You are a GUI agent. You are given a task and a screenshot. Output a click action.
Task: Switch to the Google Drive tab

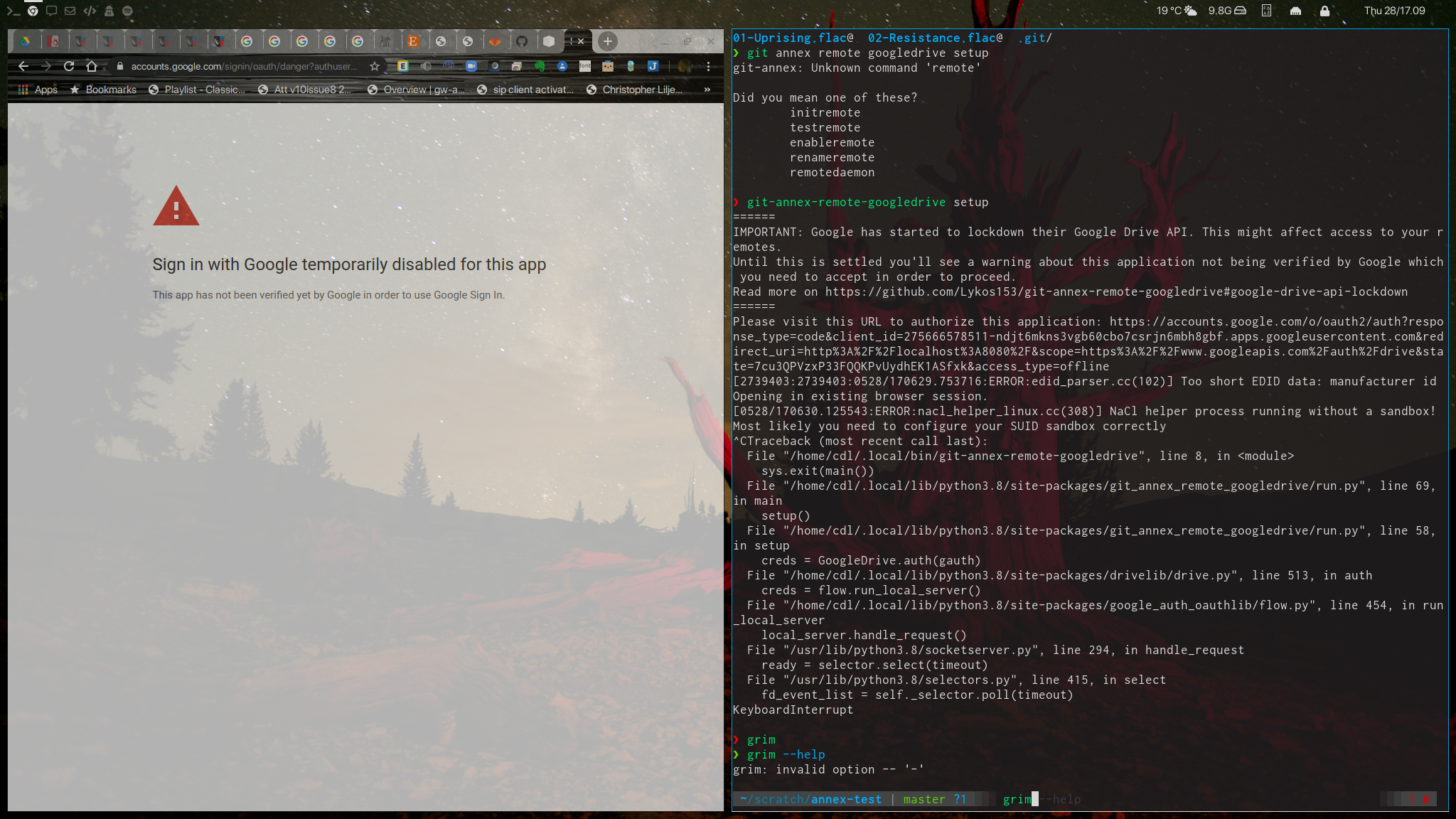click(x=25, y=41)
